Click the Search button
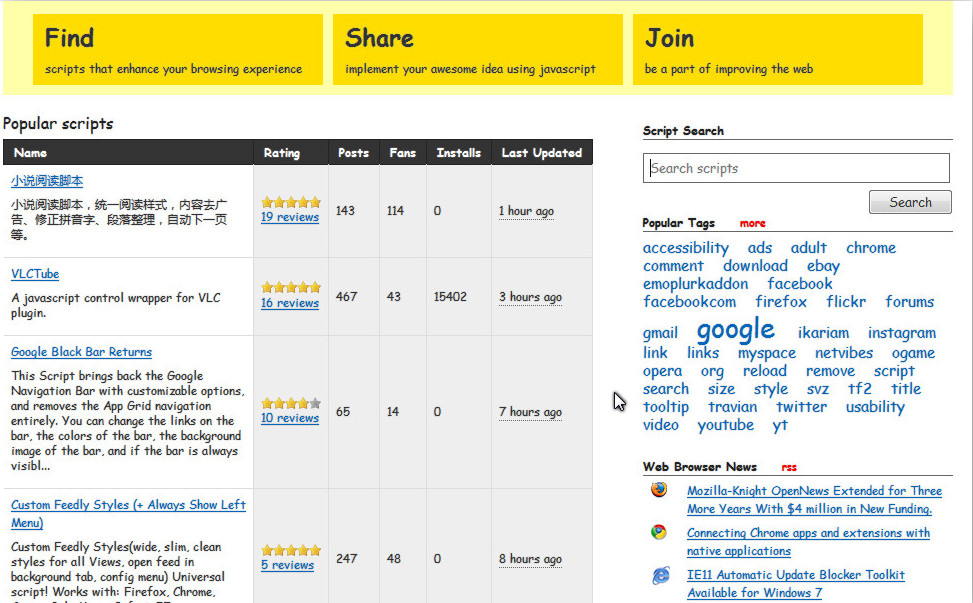The width and height of the screenshot is (973, 603). pyautogui.click(x=909, y=202)
